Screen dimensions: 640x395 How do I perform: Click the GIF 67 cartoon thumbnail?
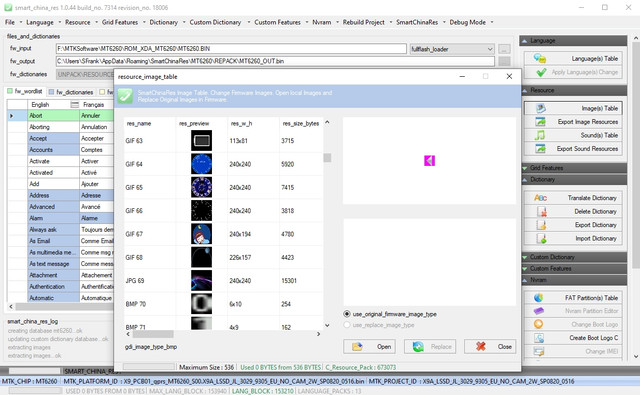coord(201,234)
